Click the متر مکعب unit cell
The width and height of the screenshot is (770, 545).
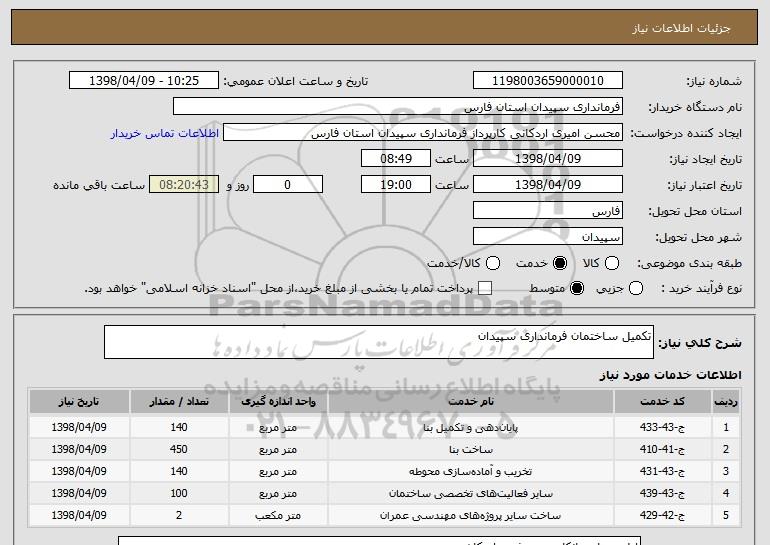click(x=278, y=516)
